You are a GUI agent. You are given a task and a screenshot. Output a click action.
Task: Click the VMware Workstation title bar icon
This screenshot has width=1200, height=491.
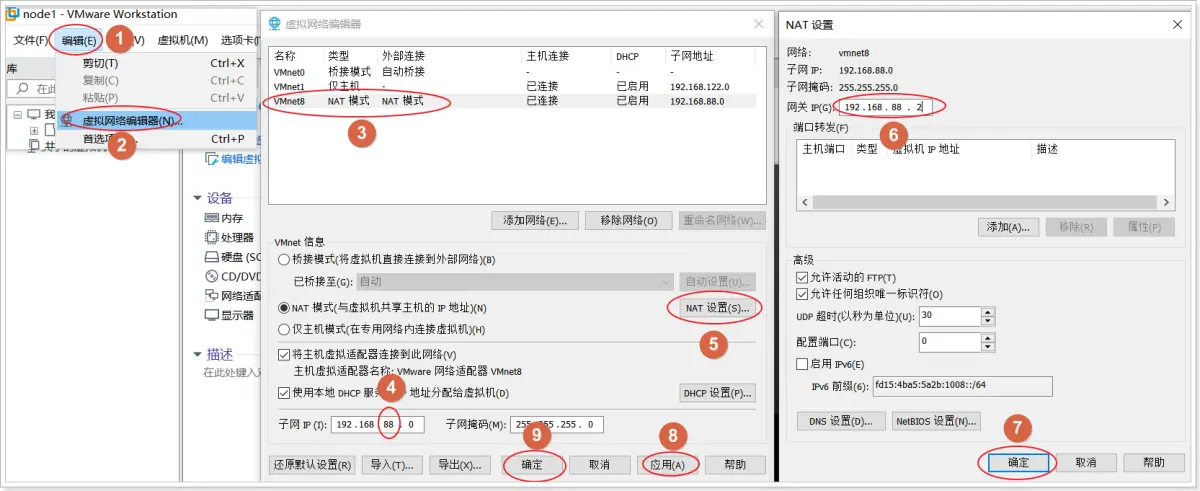coord(12,14)
